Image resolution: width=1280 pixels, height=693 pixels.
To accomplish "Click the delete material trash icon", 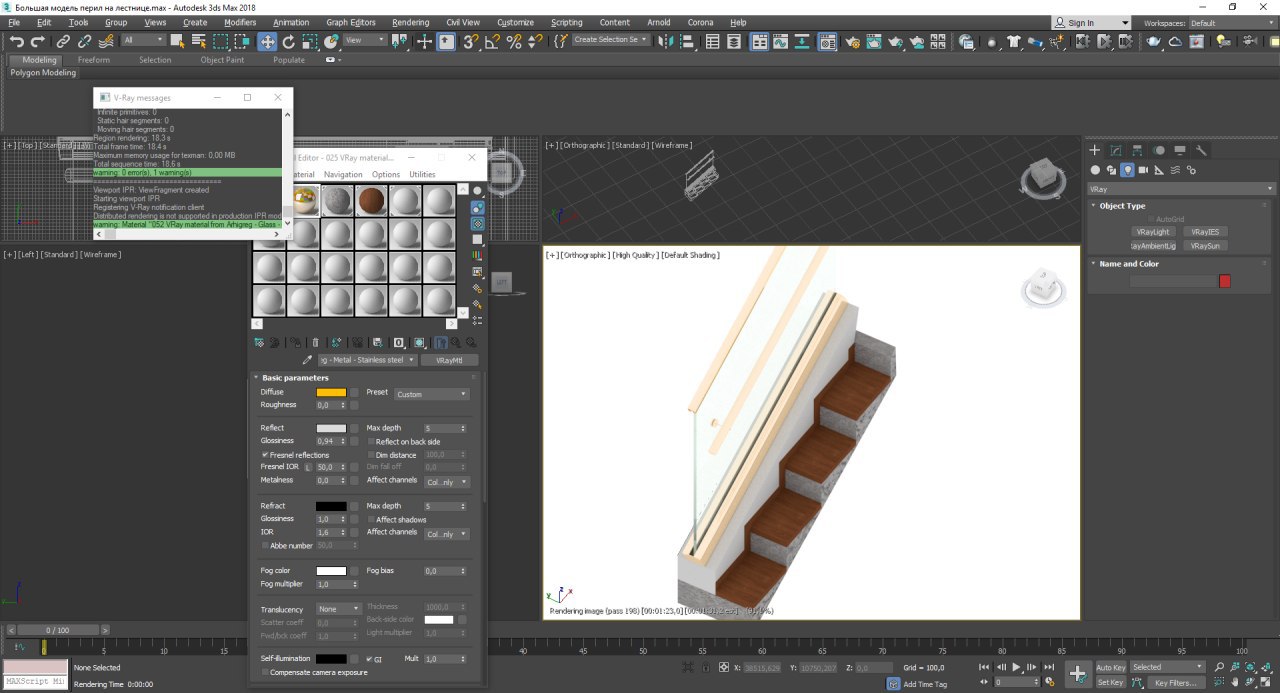I will click(x=315, y=342).
